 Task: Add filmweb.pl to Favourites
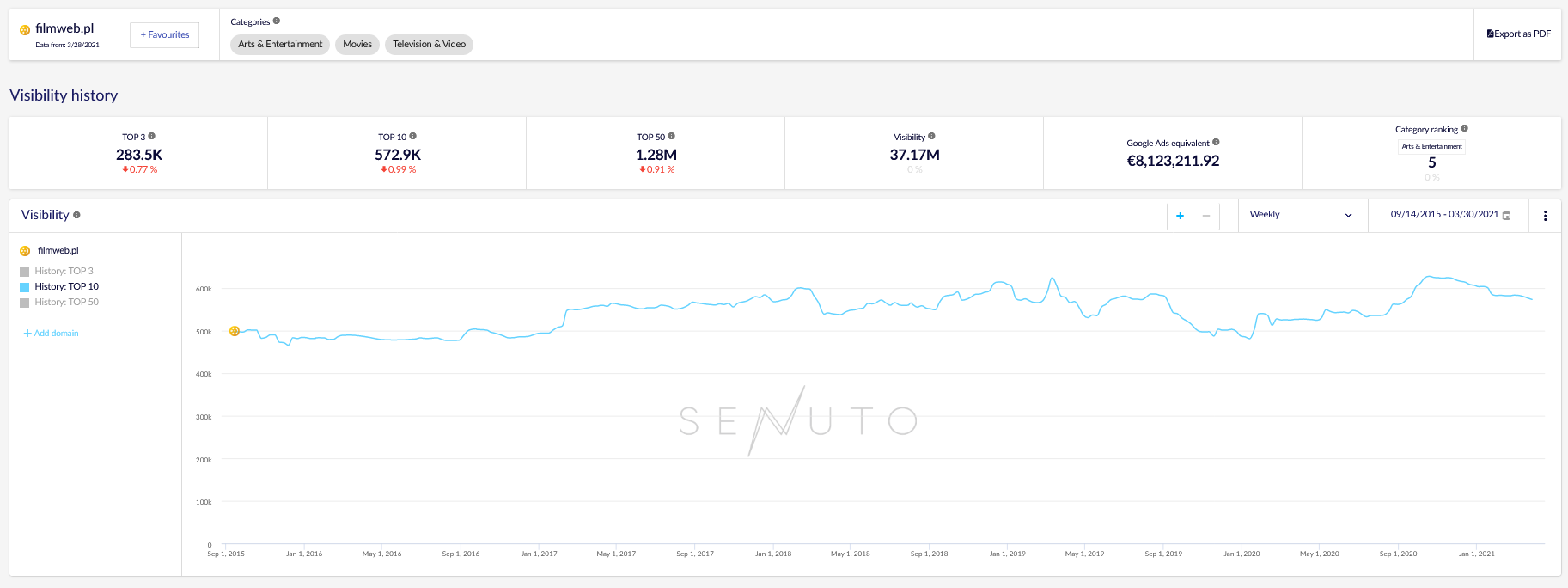coord(165,35)
